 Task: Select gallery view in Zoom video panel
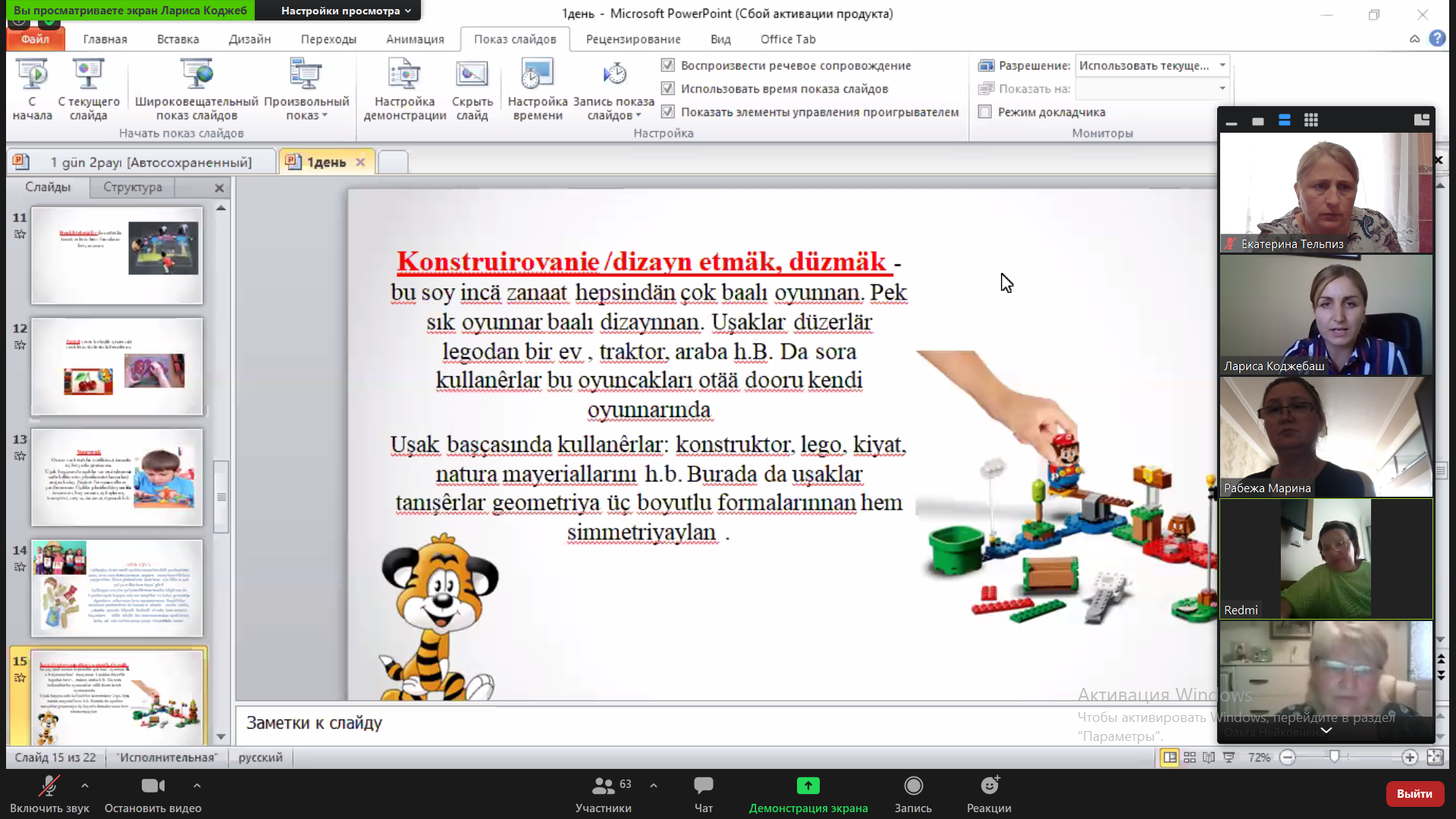pos(1311,120)
